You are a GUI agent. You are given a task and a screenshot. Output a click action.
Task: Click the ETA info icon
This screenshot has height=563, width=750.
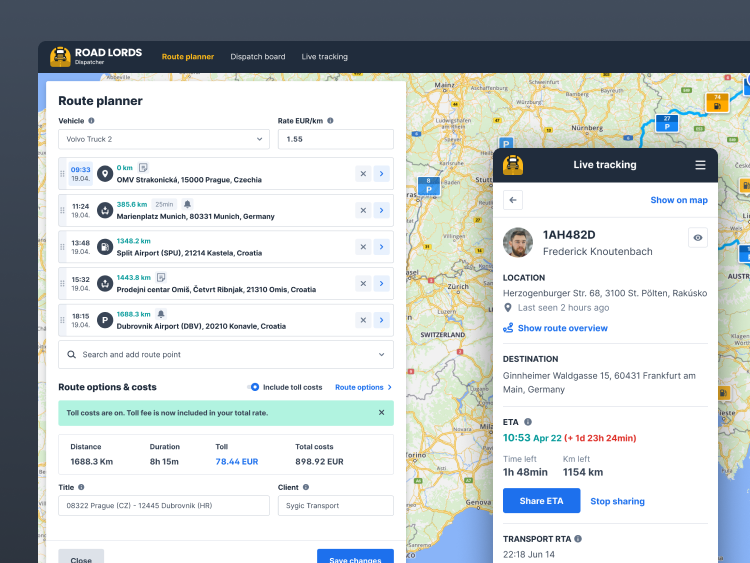click(528, 422)
